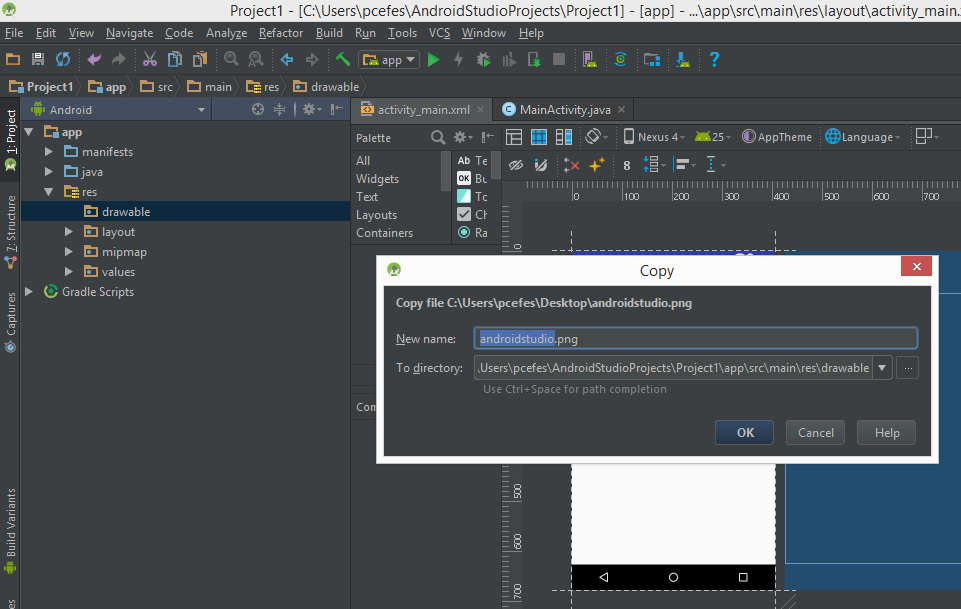Open the Nexus 4 device dropdown
Screen dimensions: 961x609
click(653, 136)
